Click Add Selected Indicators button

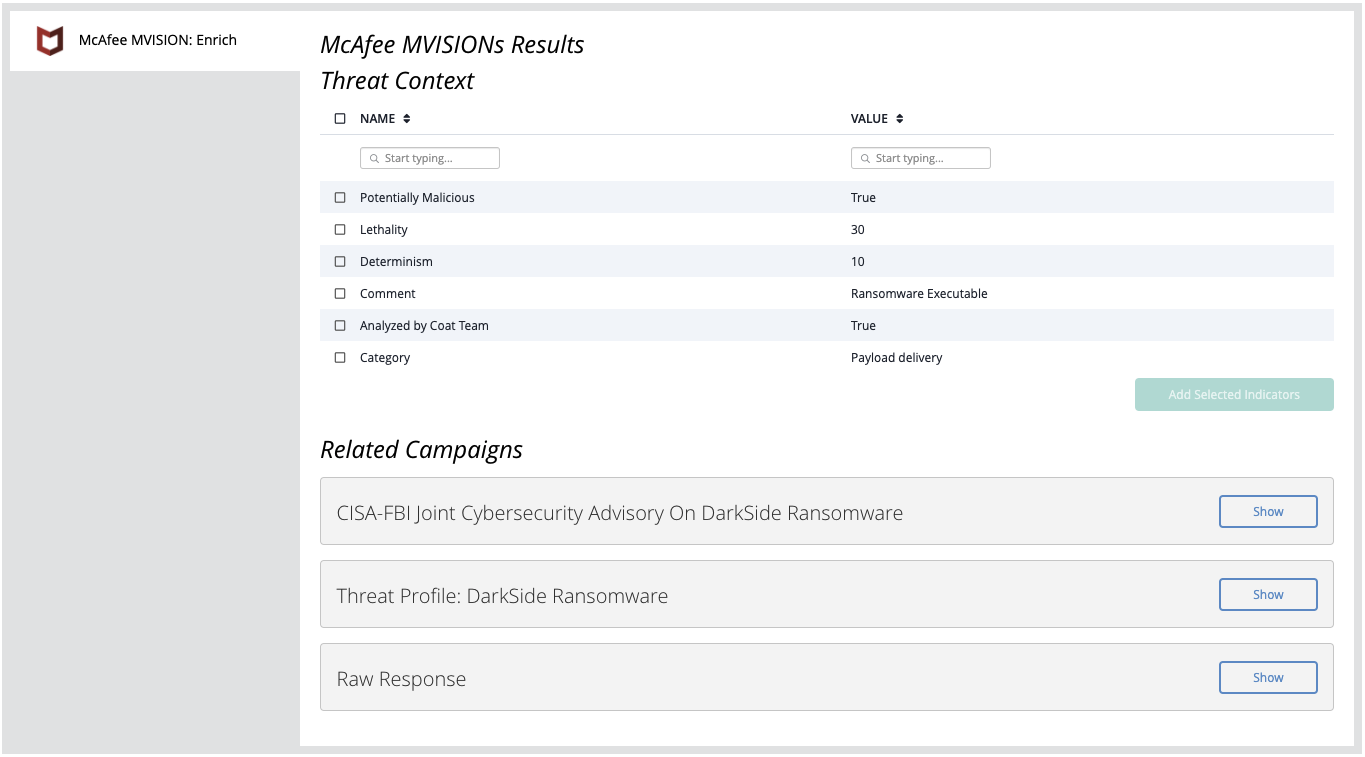coord(1234,395)
